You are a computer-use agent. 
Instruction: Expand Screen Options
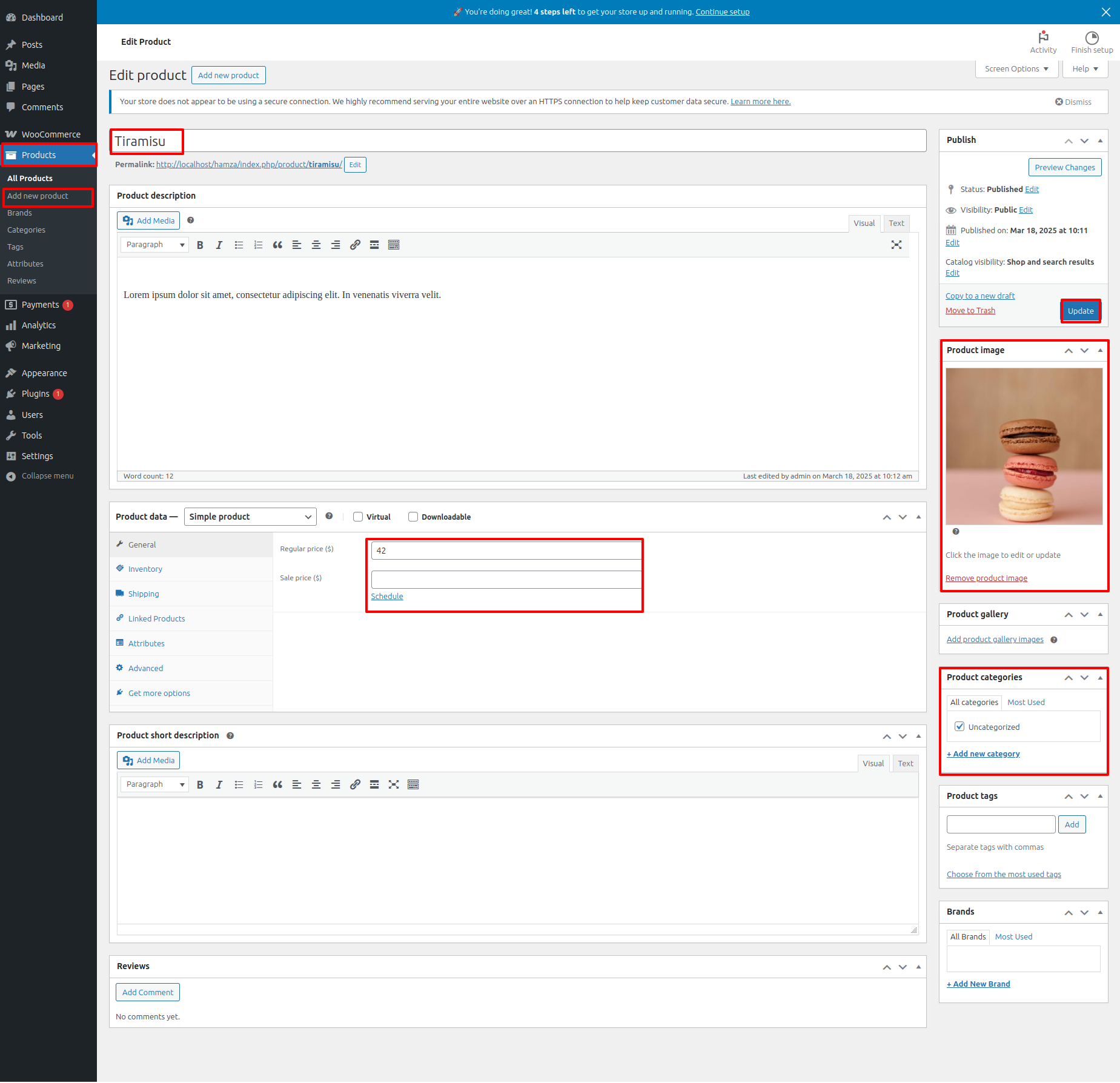point(1016,69)
